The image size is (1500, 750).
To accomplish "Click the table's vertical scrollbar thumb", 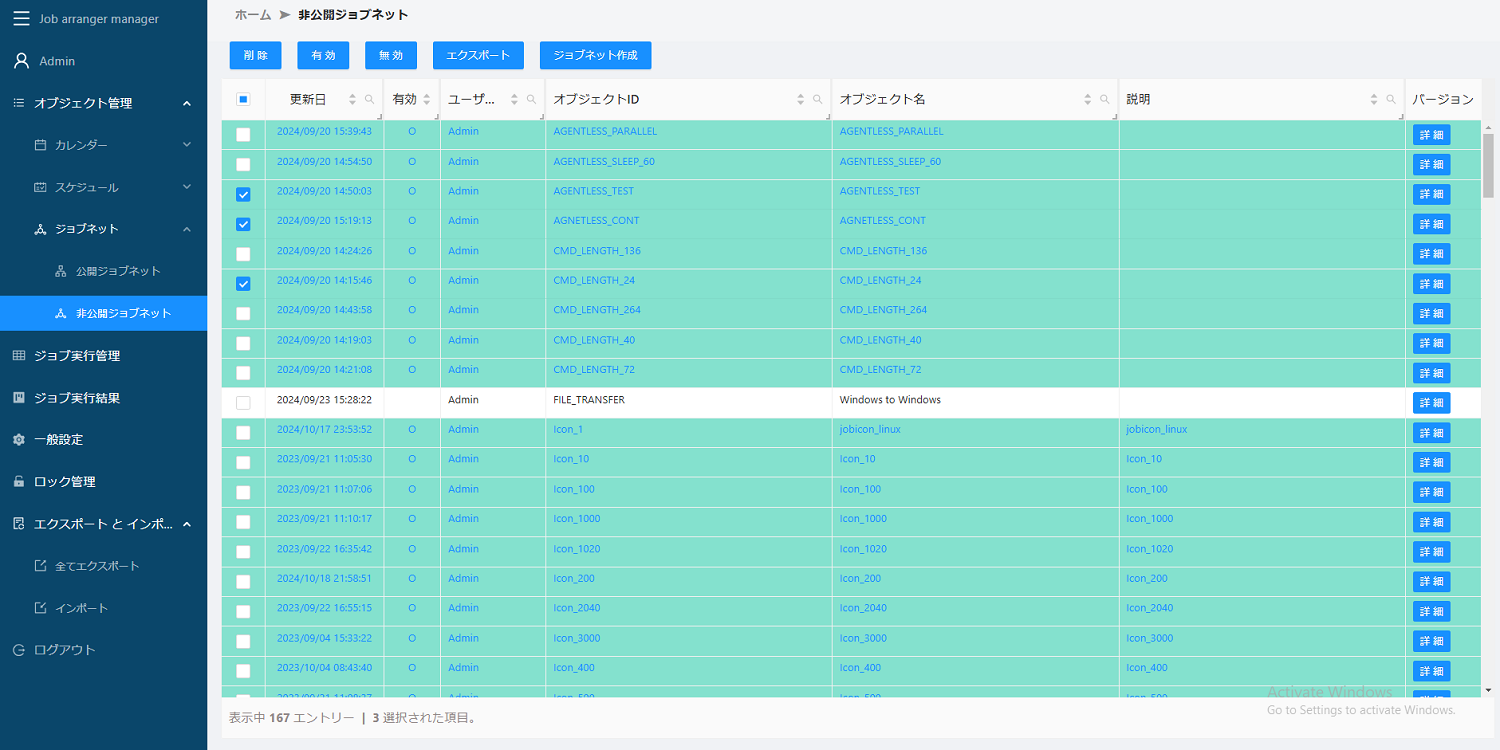I will tap(1488, 165).
